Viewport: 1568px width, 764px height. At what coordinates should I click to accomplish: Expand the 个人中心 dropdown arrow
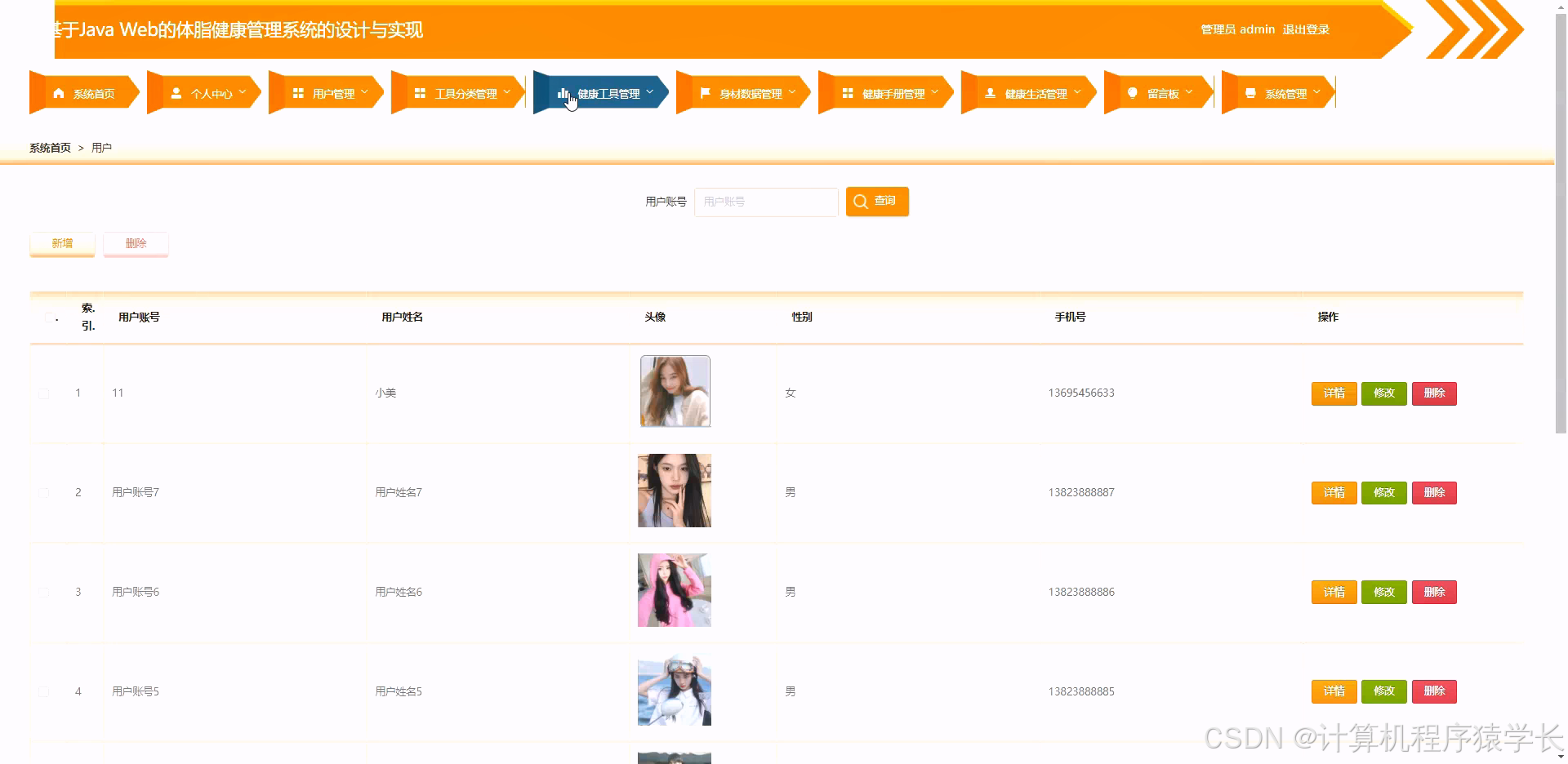point(243,92)
